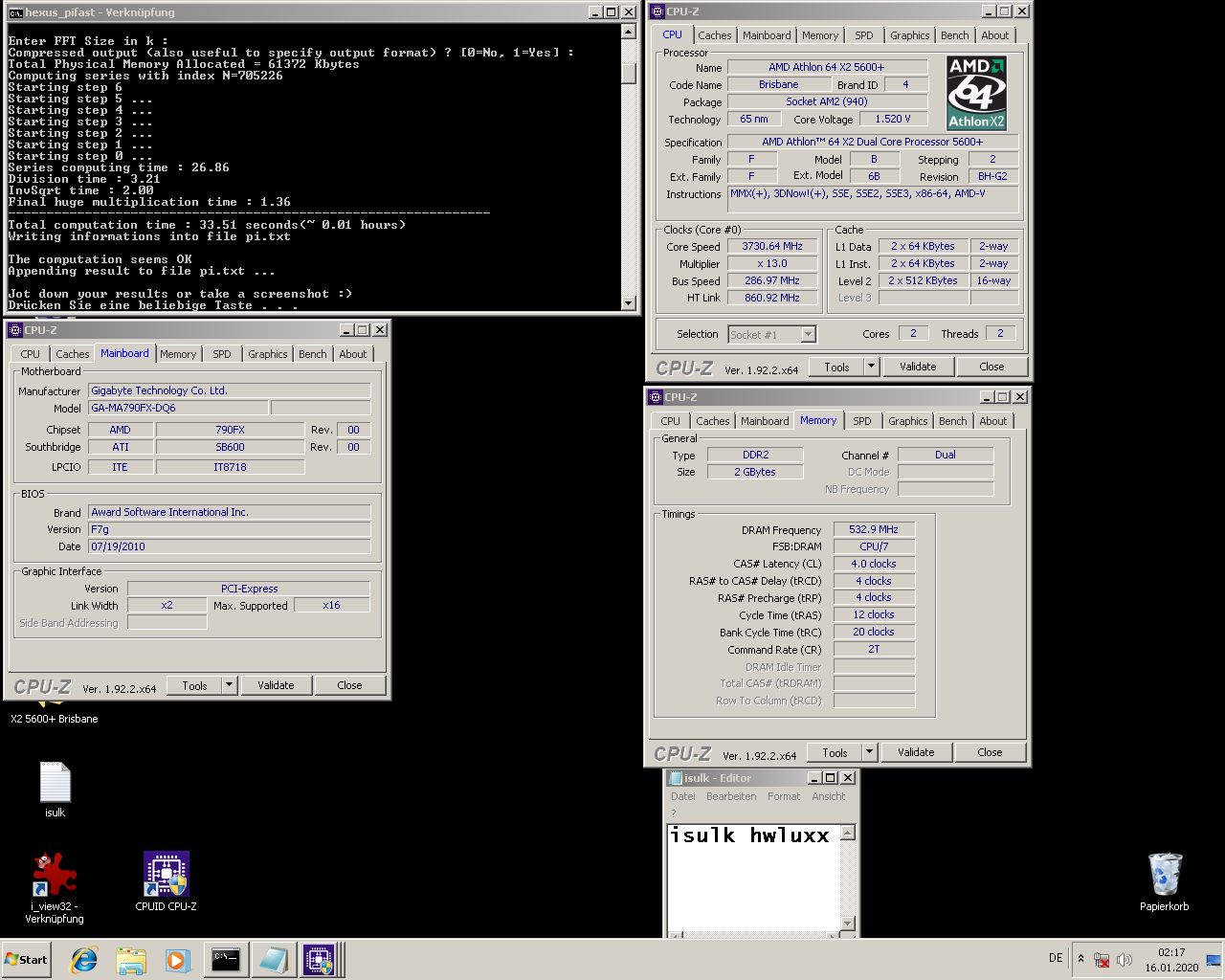Image resolution: width=1225 pixels, height=980 pixels.
Task: Open Bearbeiten menu in Editor
Action: coord(731,796)
